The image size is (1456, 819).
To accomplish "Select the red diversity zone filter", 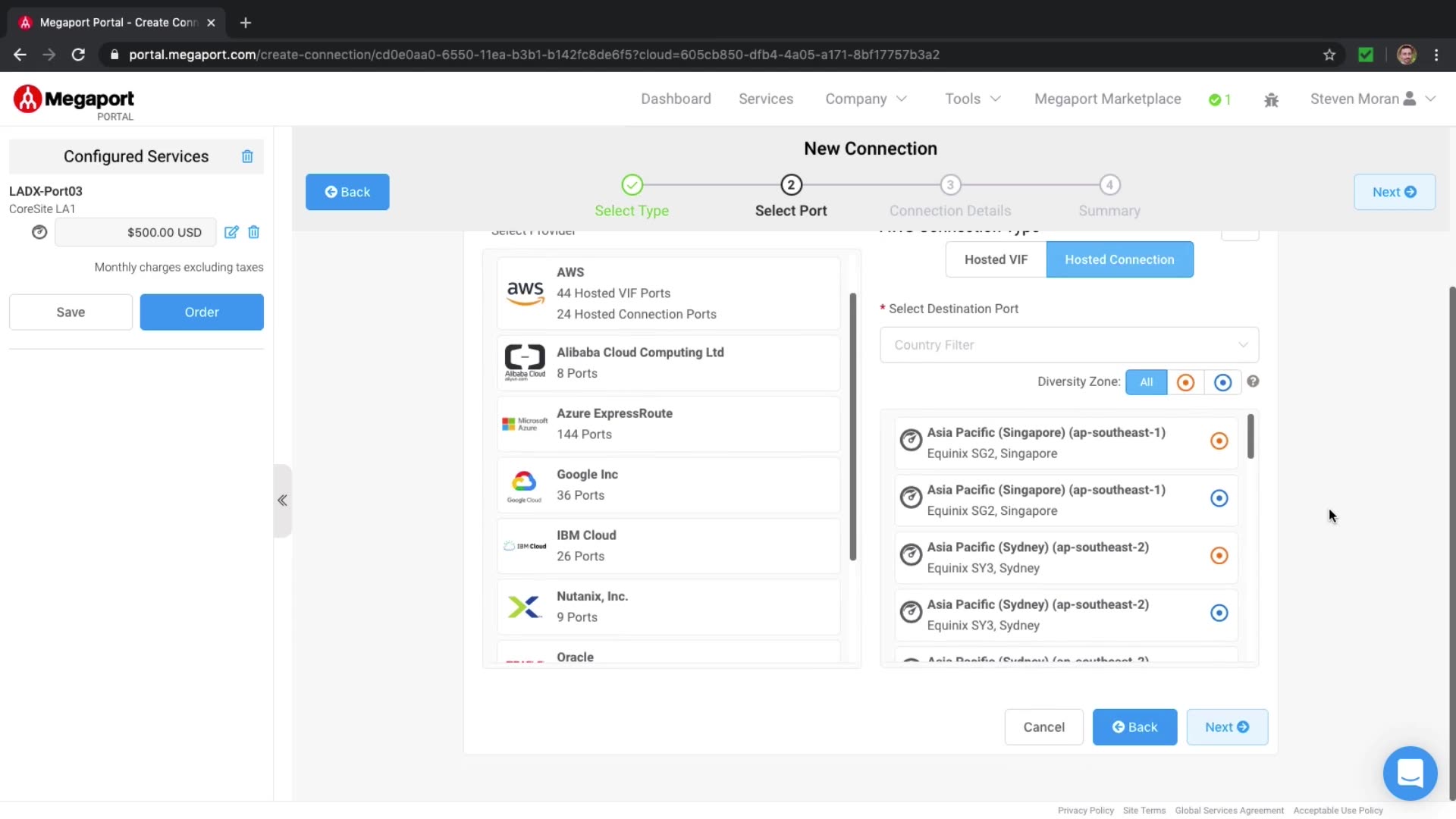I will click(1185, 382).
